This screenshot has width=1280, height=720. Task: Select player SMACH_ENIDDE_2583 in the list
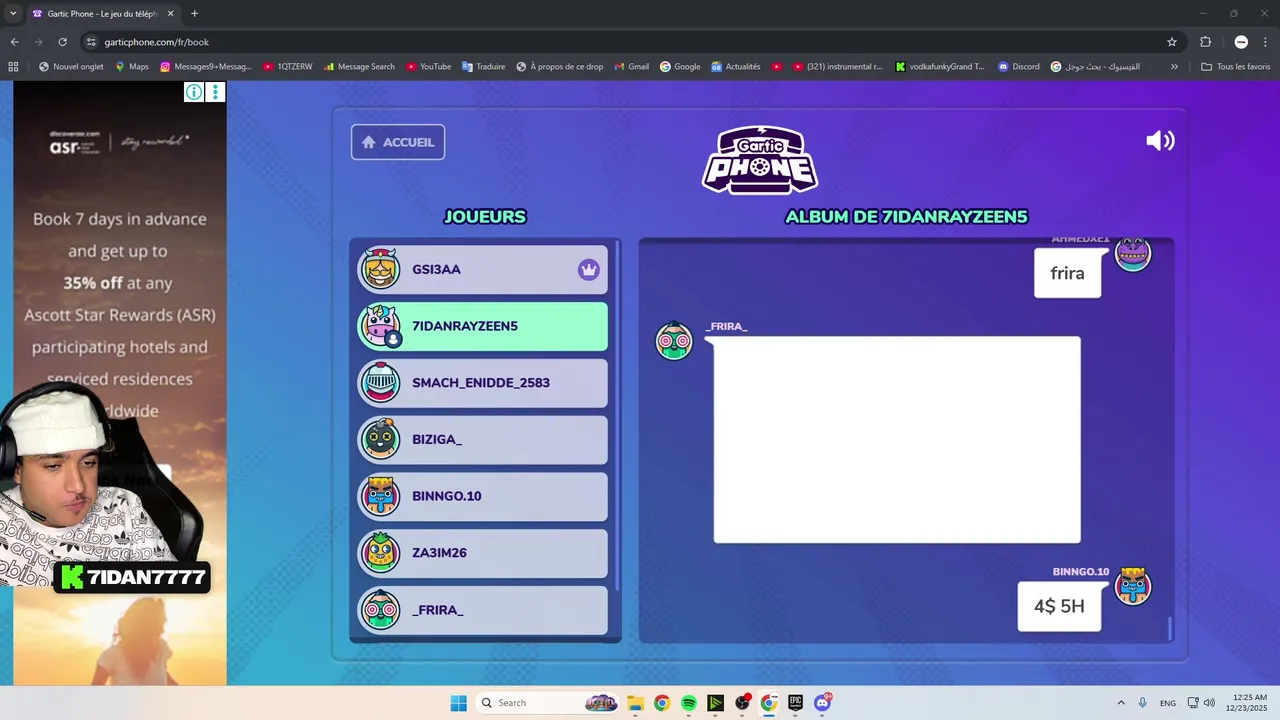tap(483, 383)
